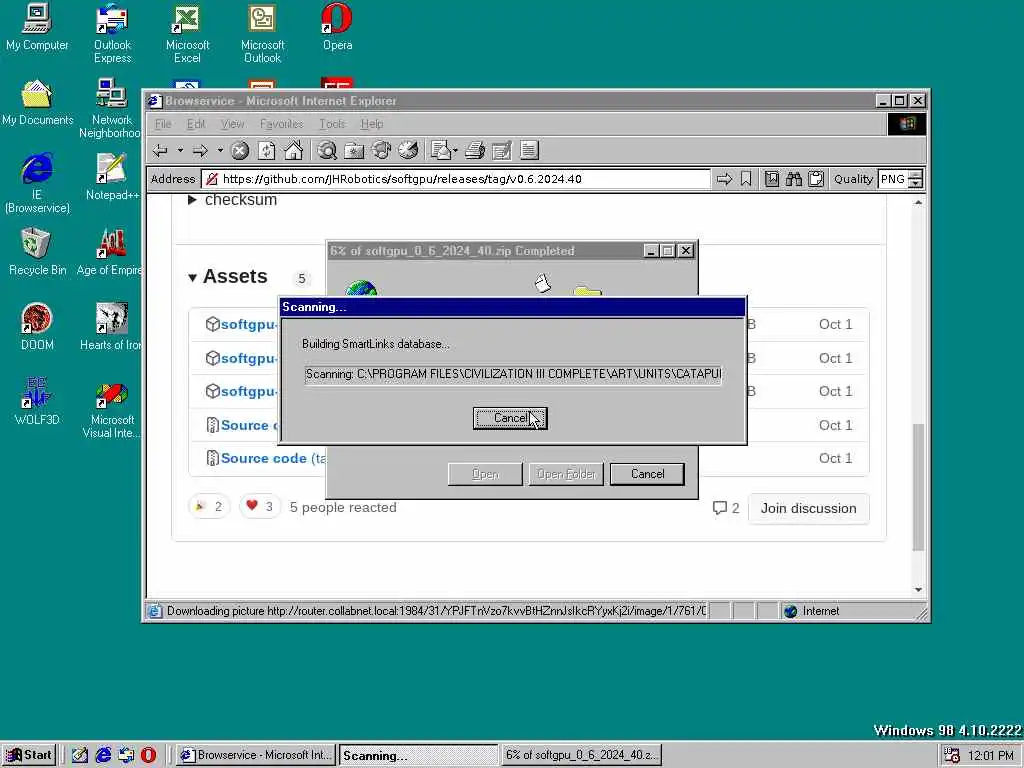Viewport: 1024px width, 768px height.
Task: Select the Outlook Express desktop icon
Action: pyautogui.click(x=112, y=34)
